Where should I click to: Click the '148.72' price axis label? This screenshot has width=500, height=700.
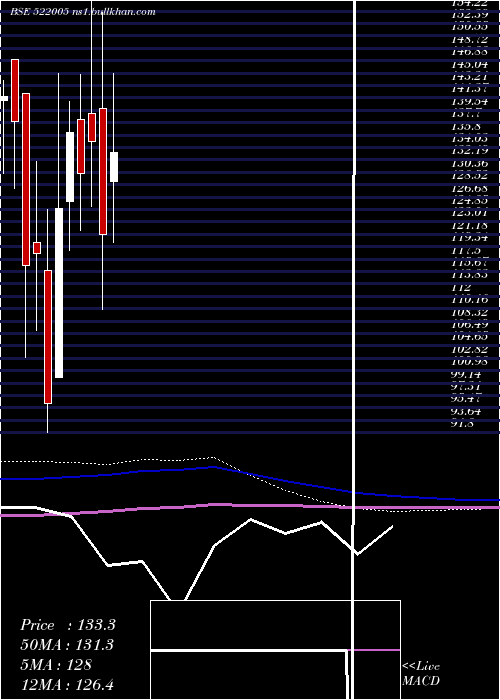point(469,40)
